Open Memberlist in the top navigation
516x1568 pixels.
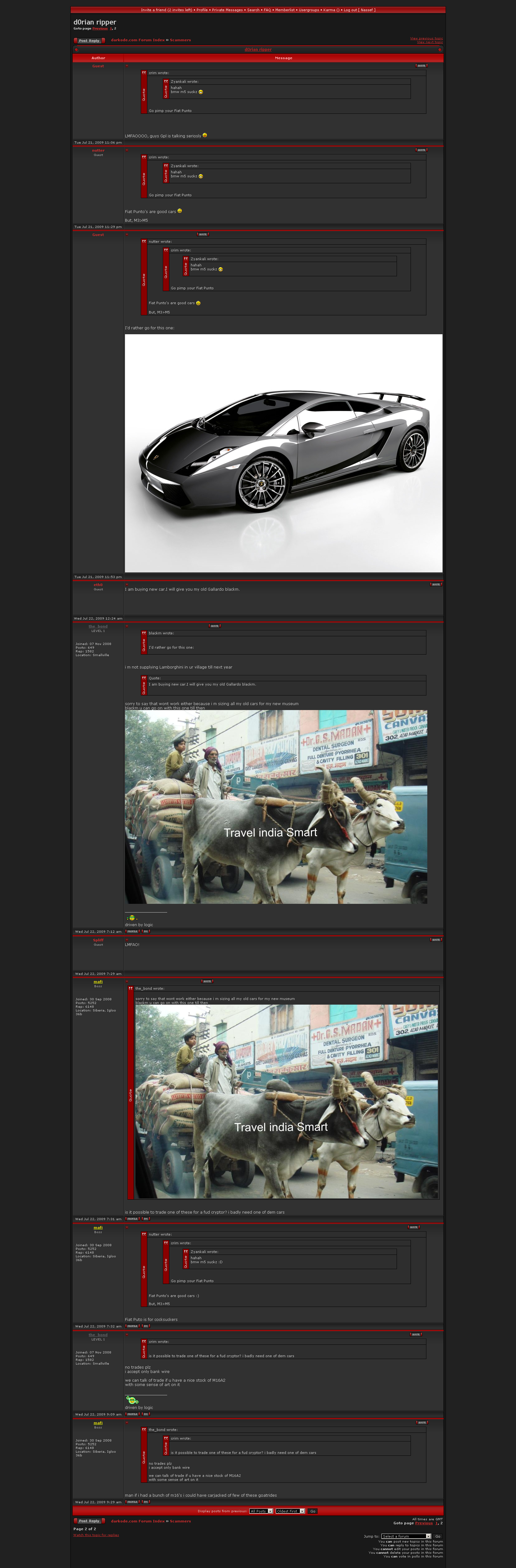click(x=285, y=10)
